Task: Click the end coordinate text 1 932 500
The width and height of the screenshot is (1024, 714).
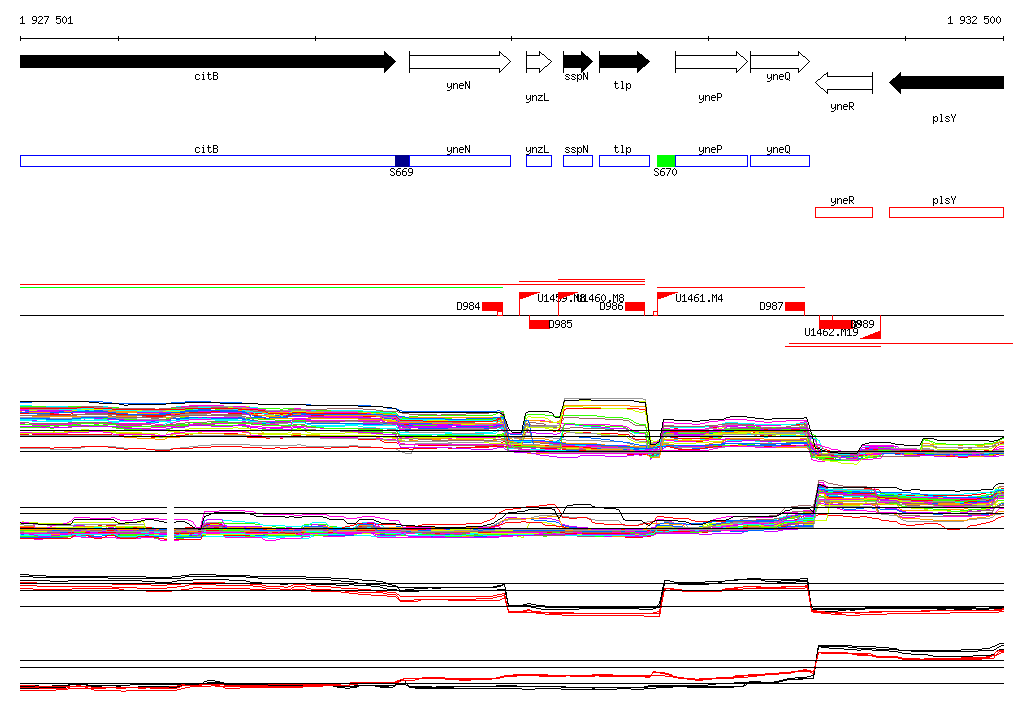Action: coord(974,20)
